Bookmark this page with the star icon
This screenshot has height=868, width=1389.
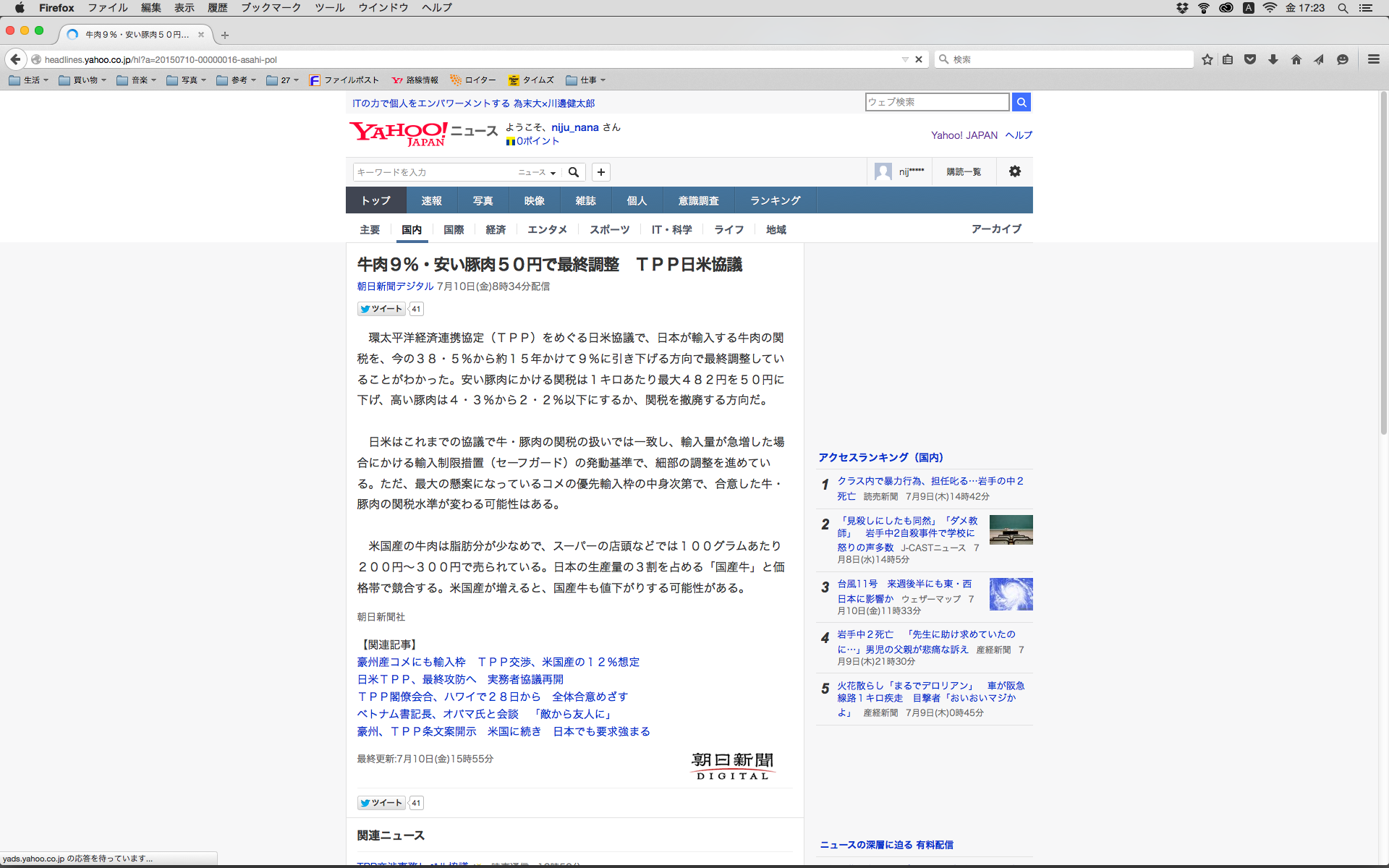1207,59
